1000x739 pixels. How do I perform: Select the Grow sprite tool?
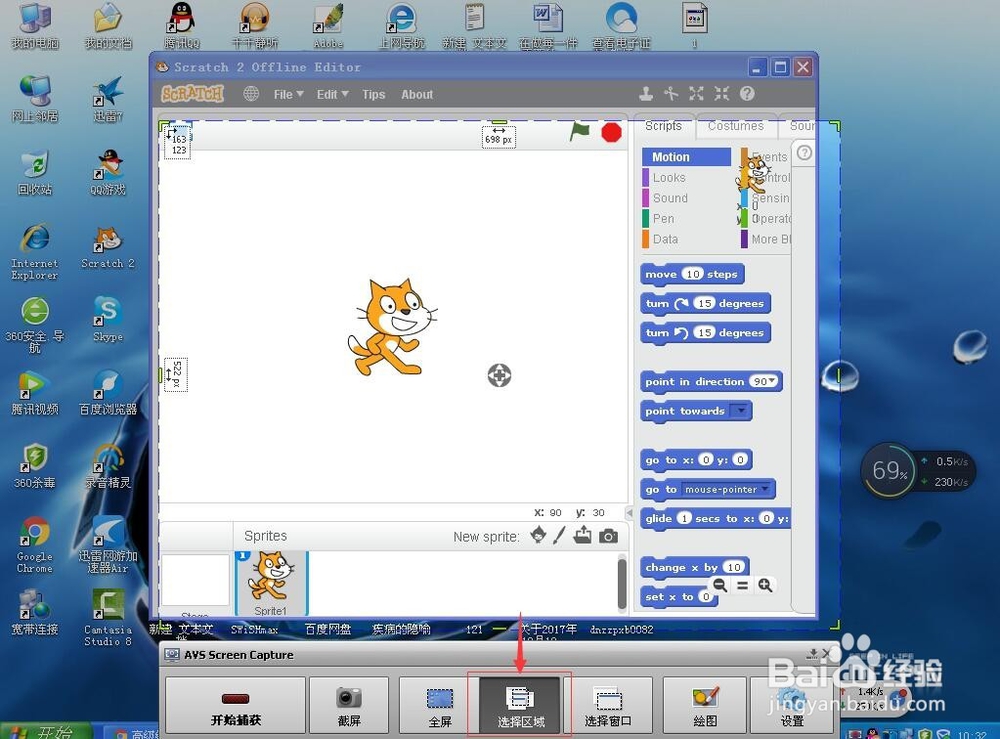[696, 94]
